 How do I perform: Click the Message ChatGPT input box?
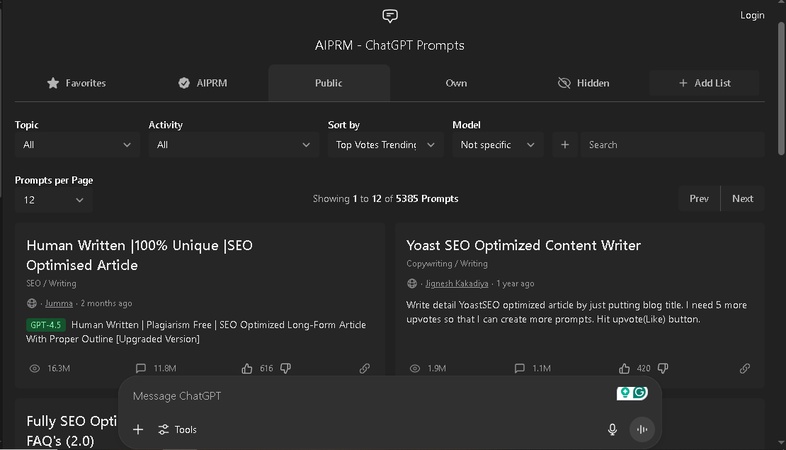(x=371, y=396)
